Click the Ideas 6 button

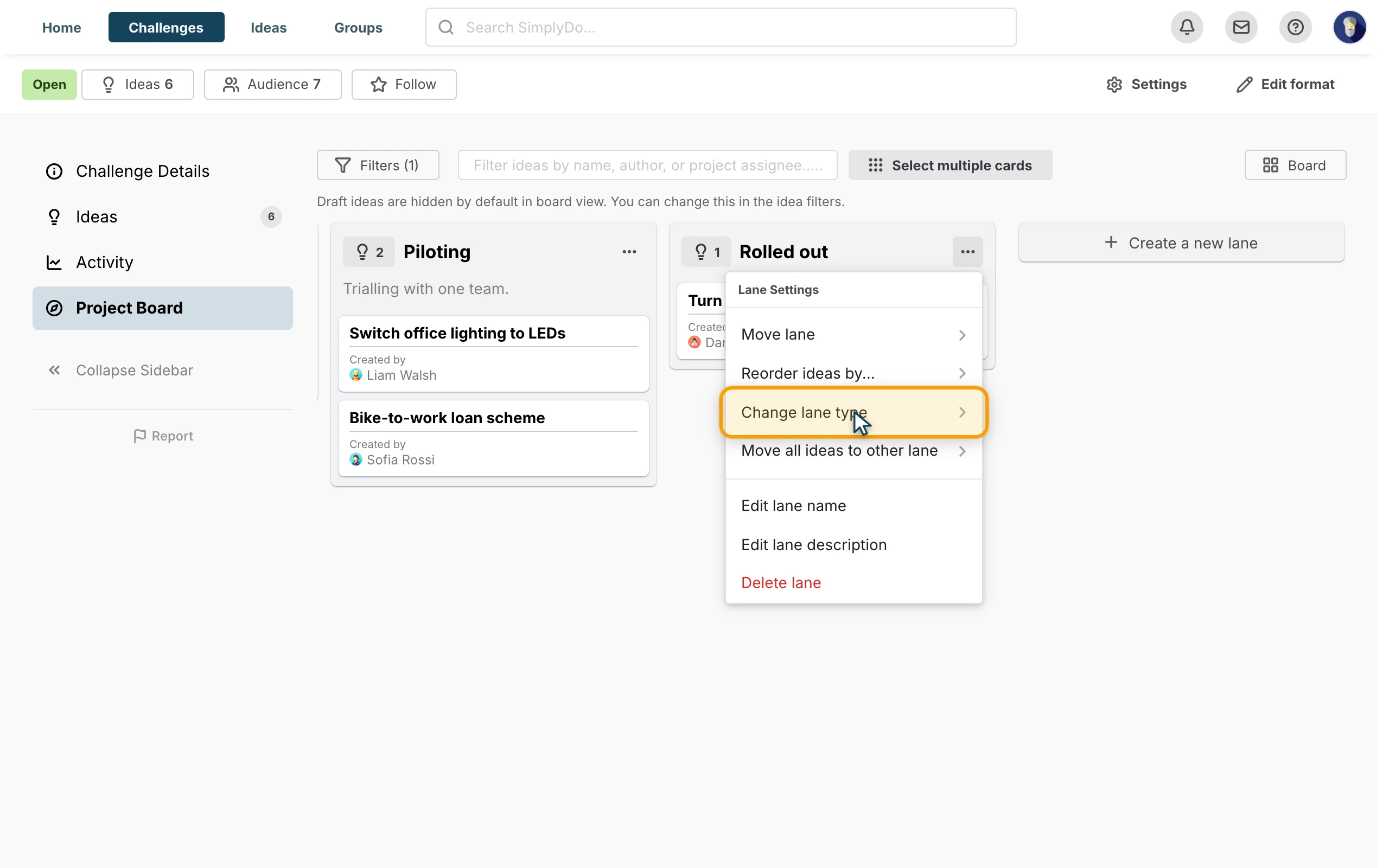click(x=138, y=85)
